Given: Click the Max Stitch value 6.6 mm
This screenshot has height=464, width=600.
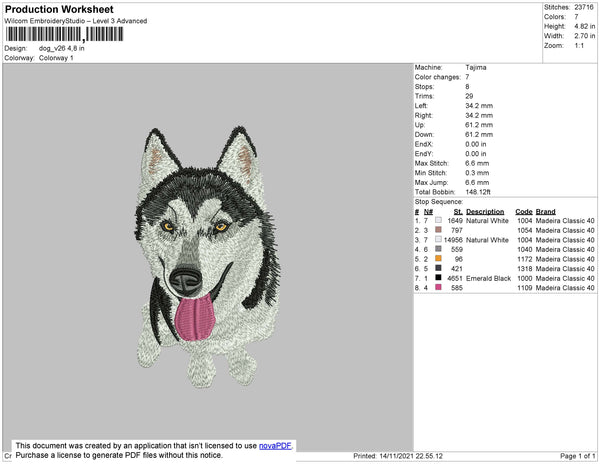Looking at the screenshot, I should point(477,163).
